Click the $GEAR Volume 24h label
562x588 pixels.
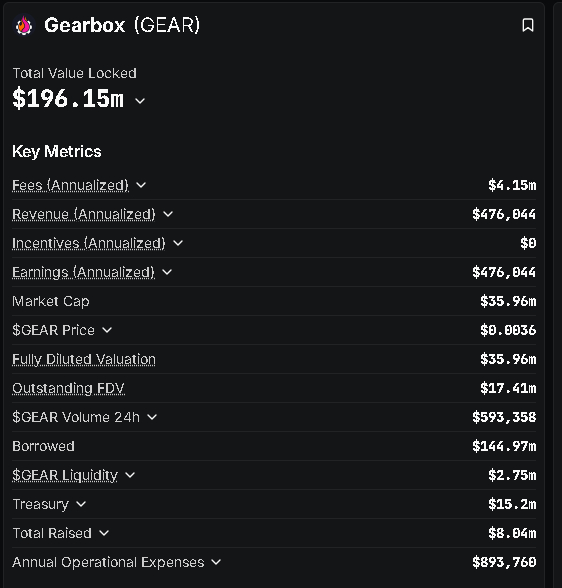[x=76, y=417]
